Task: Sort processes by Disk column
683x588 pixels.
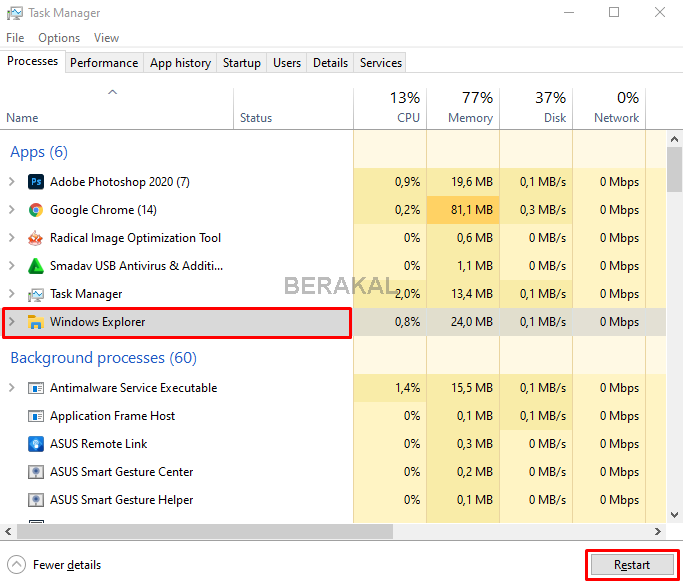Action: tap(536, 108)
